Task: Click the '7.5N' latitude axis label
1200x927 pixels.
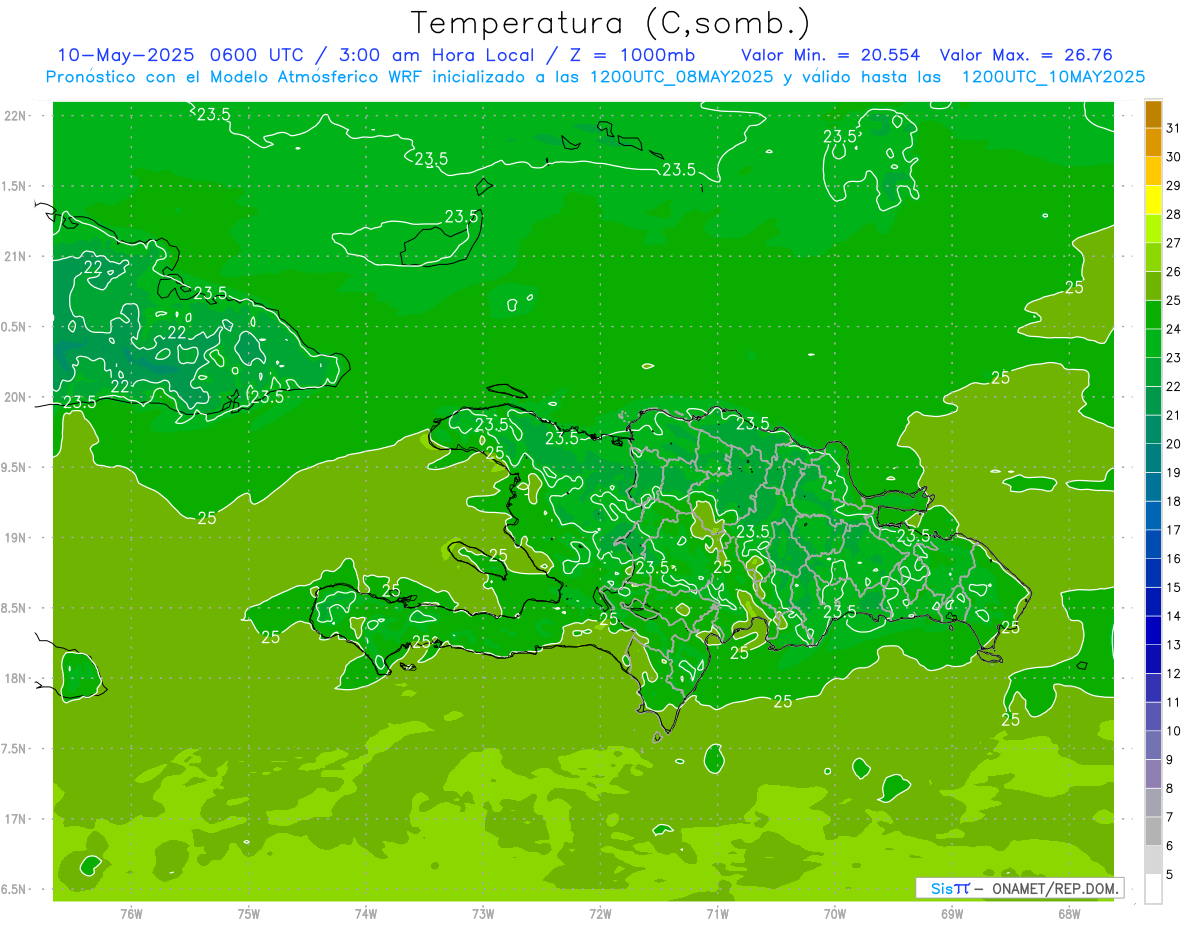Action: (15, 749)
